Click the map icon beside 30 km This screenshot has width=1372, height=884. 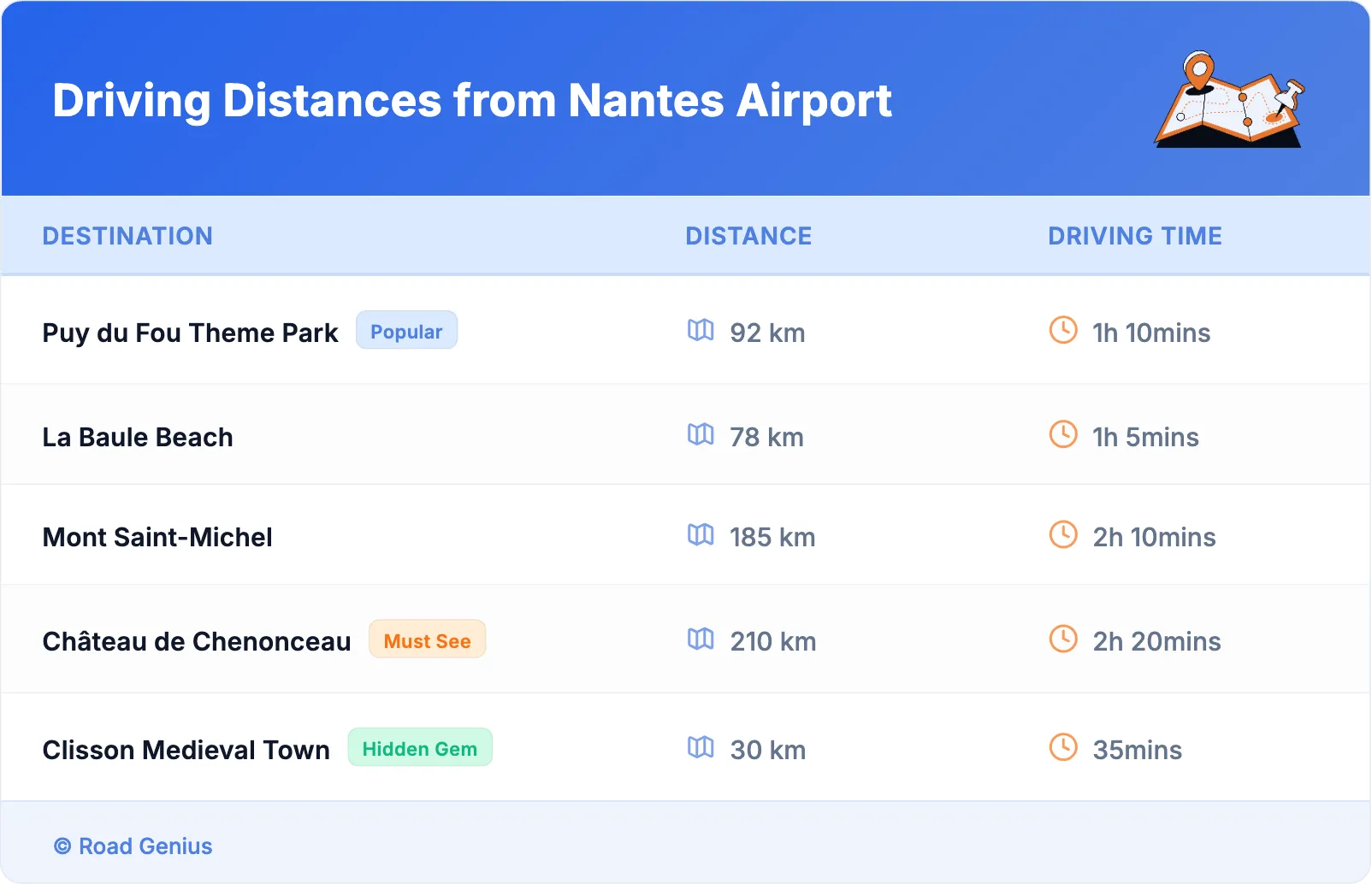point(701,747)
